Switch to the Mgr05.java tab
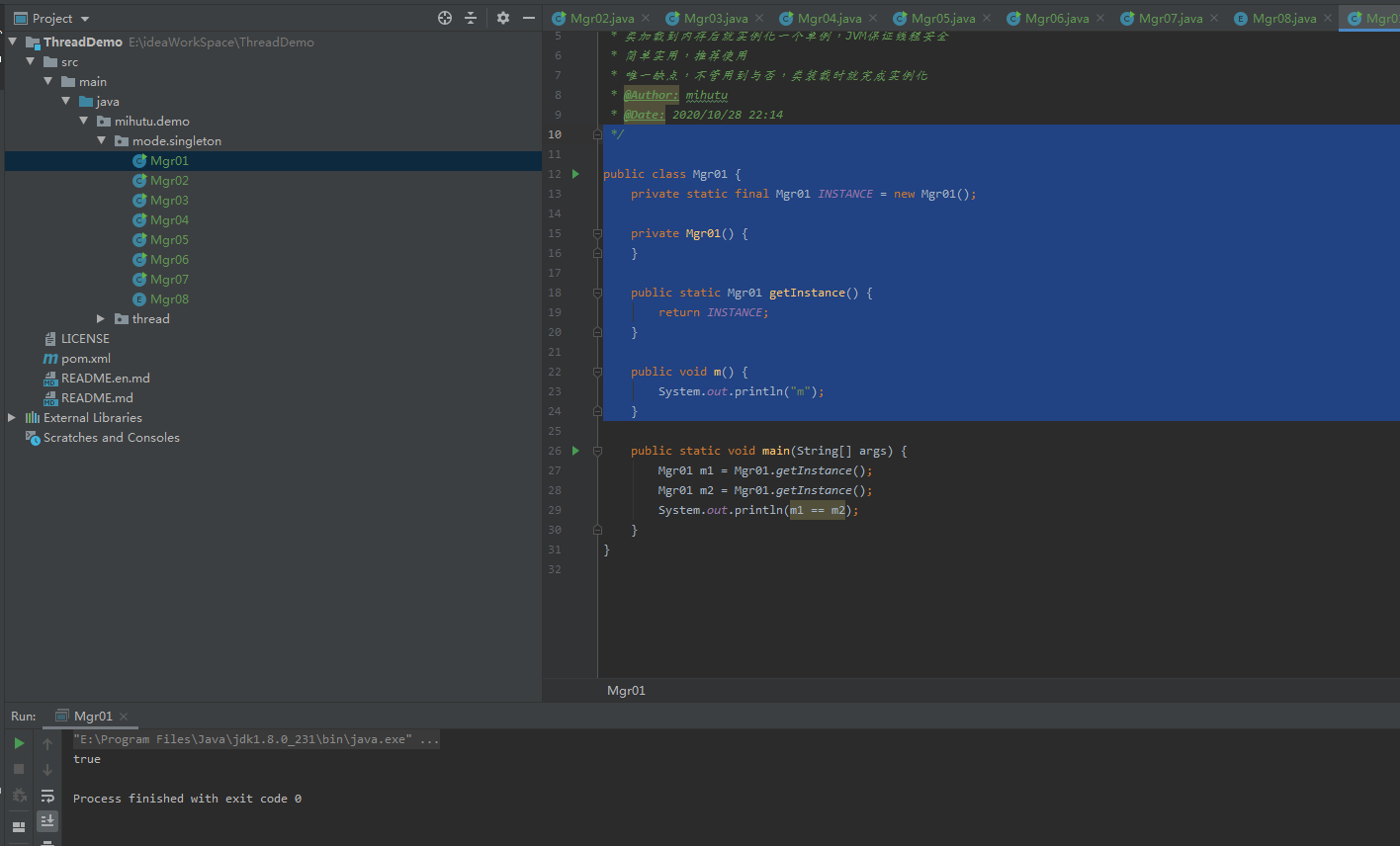This screenshot has width=1400, height=846. click(942, 18)
